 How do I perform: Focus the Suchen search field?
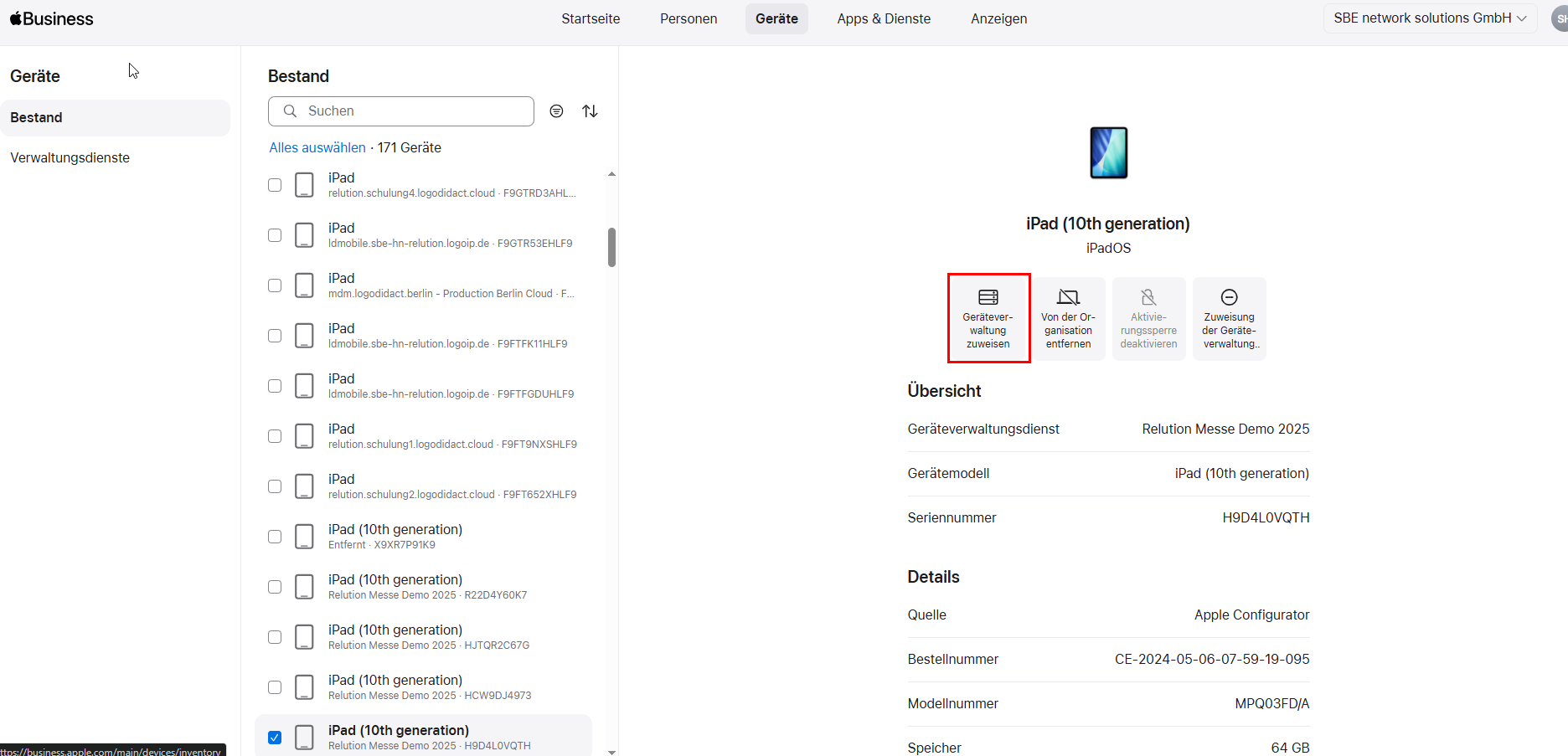401,111
